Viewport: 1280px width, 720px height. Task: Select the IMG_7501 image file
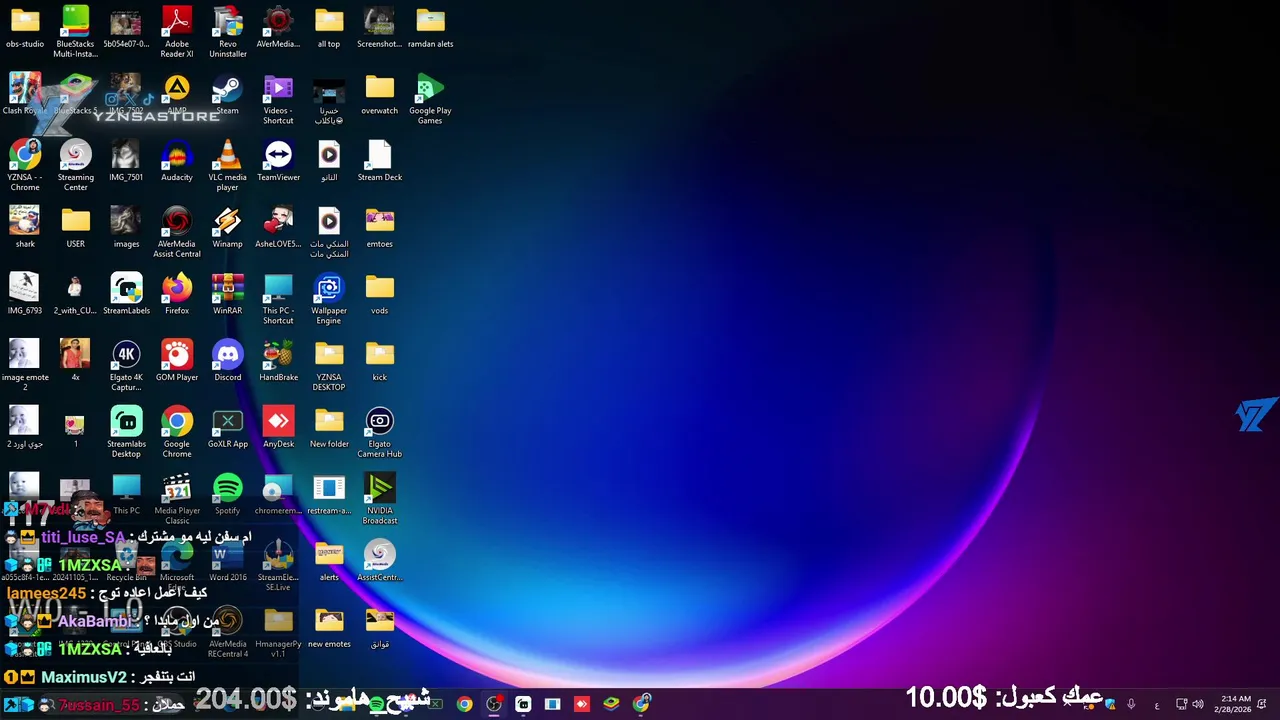[x=127, y=161]
